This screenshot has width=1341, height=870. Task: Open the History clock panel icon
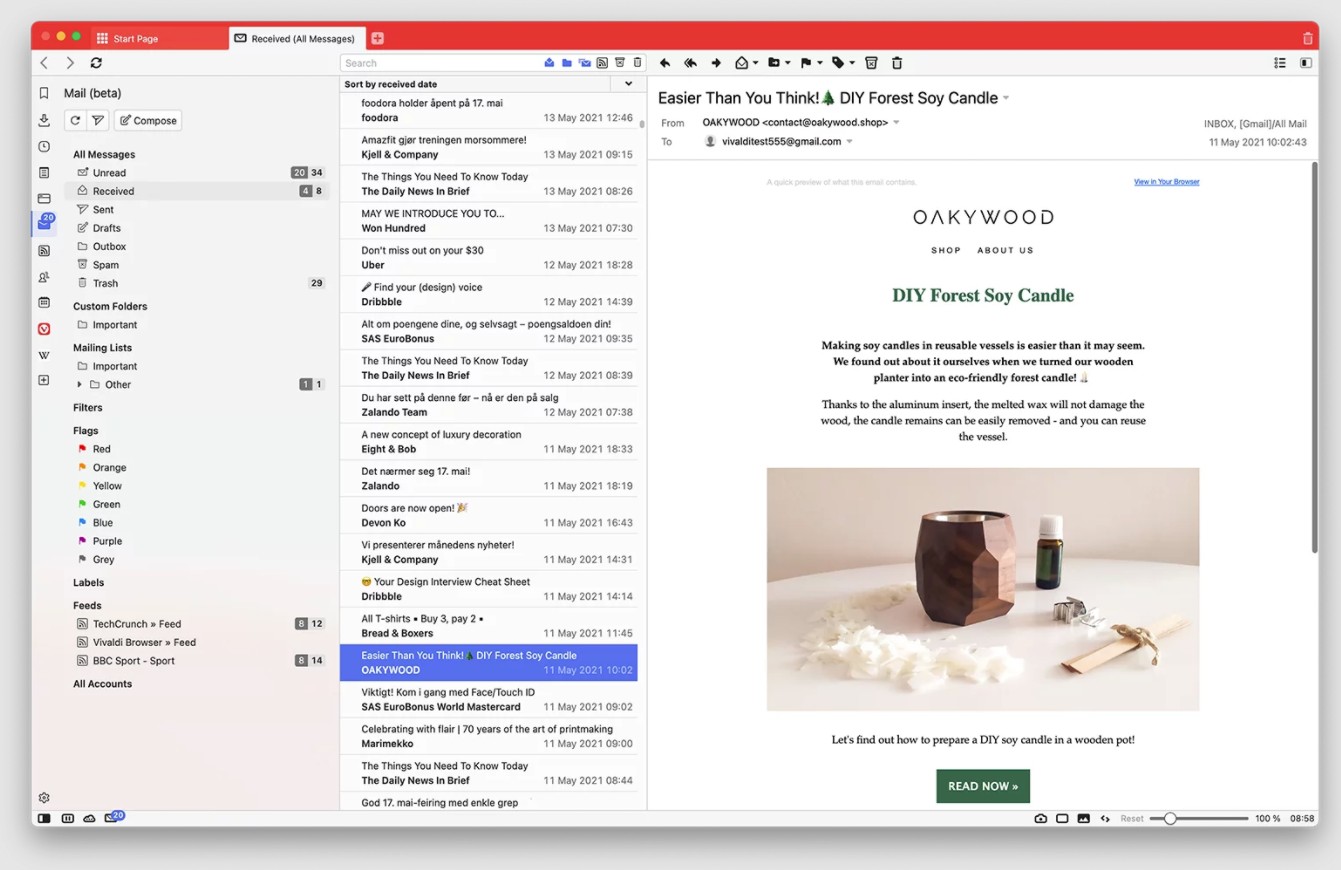44,146
